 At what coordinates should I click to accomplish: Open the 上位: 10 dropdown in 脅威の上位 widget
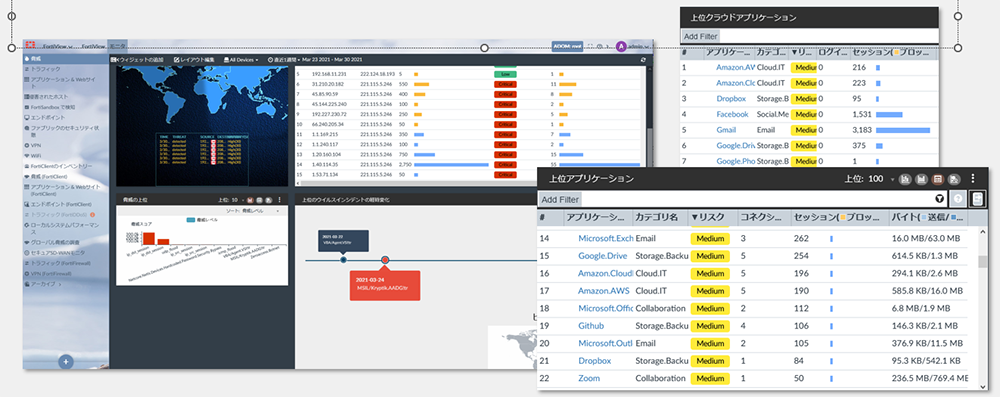coord(230,200)
